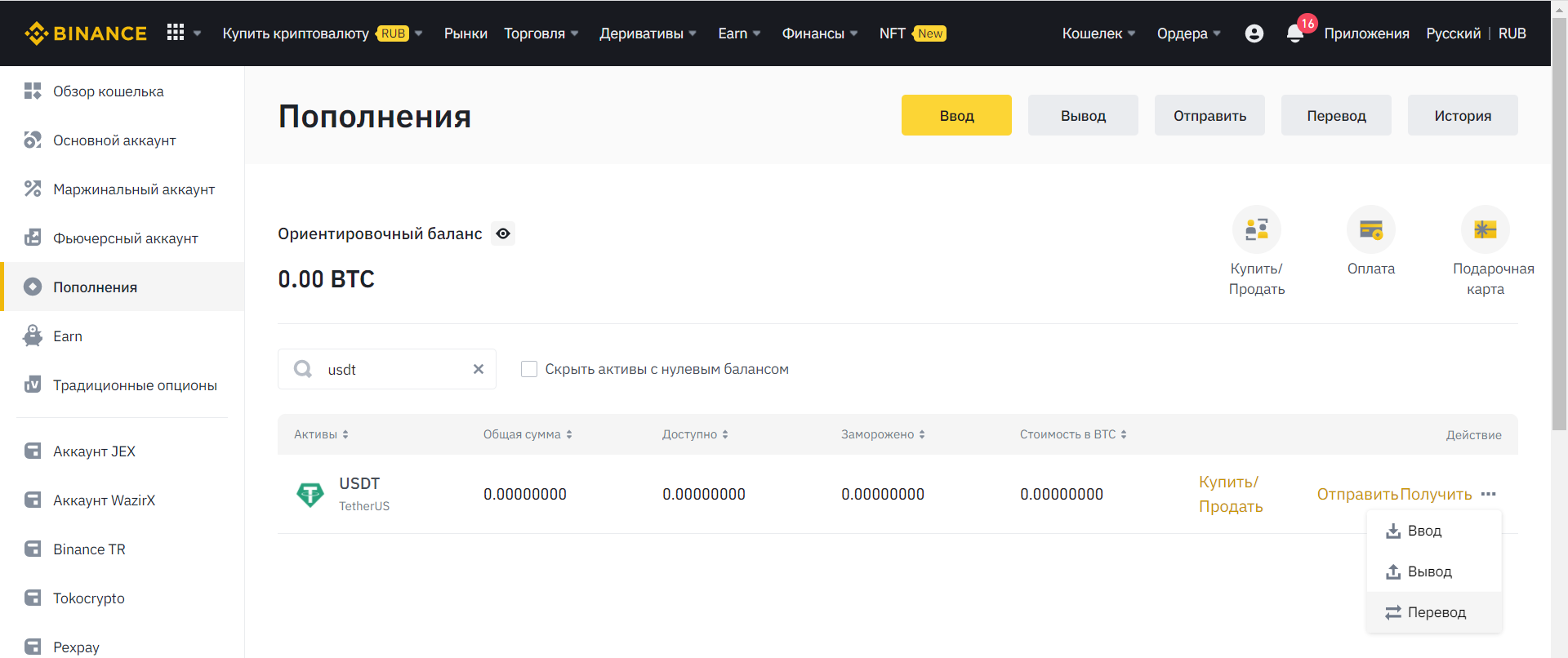This screenshot has width=1568, height=658.
Task: Click the traditional options sidebar icon
Action: tap(33, 385)
